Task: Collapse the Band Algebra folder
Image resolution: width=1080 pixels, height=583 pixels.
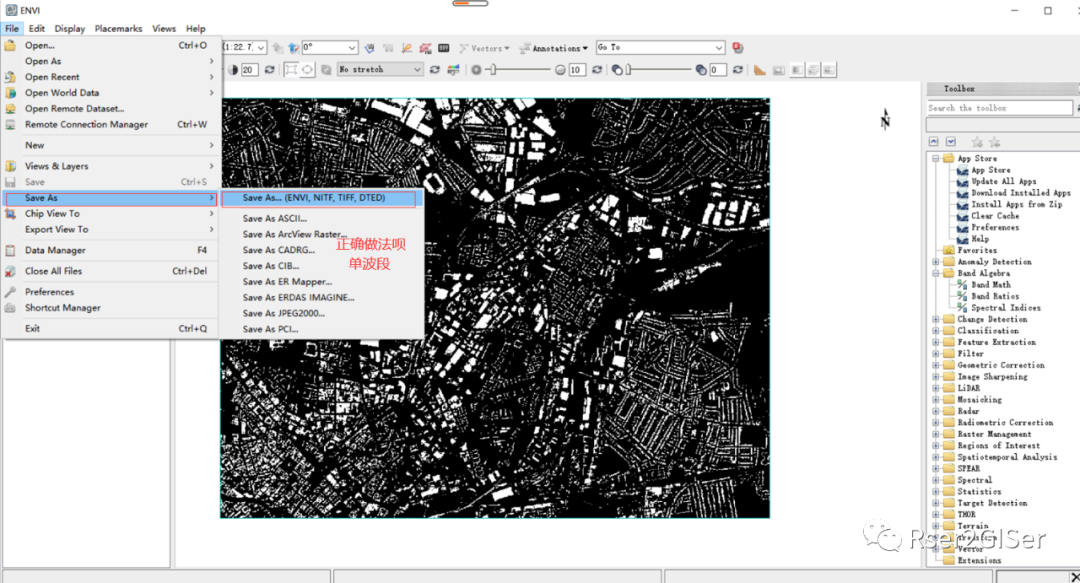Action: point(936,274)
